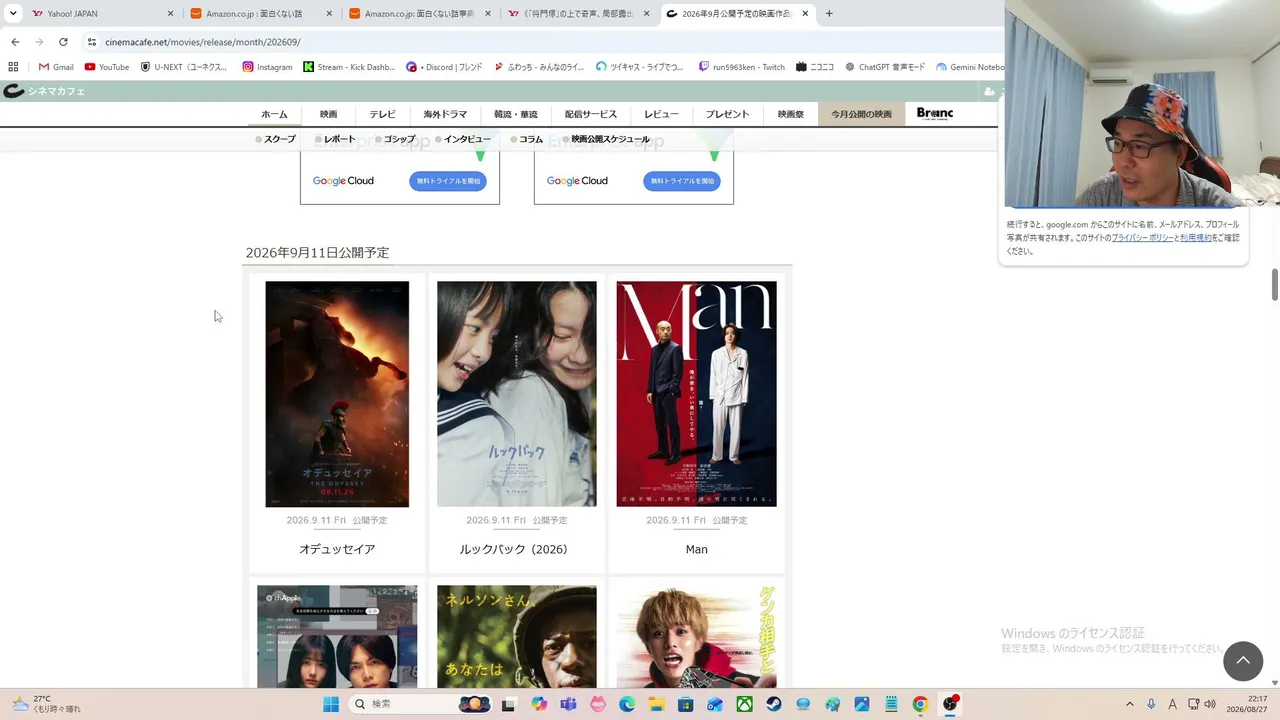Open the Gmail bookmark

(x=56, y=67)
